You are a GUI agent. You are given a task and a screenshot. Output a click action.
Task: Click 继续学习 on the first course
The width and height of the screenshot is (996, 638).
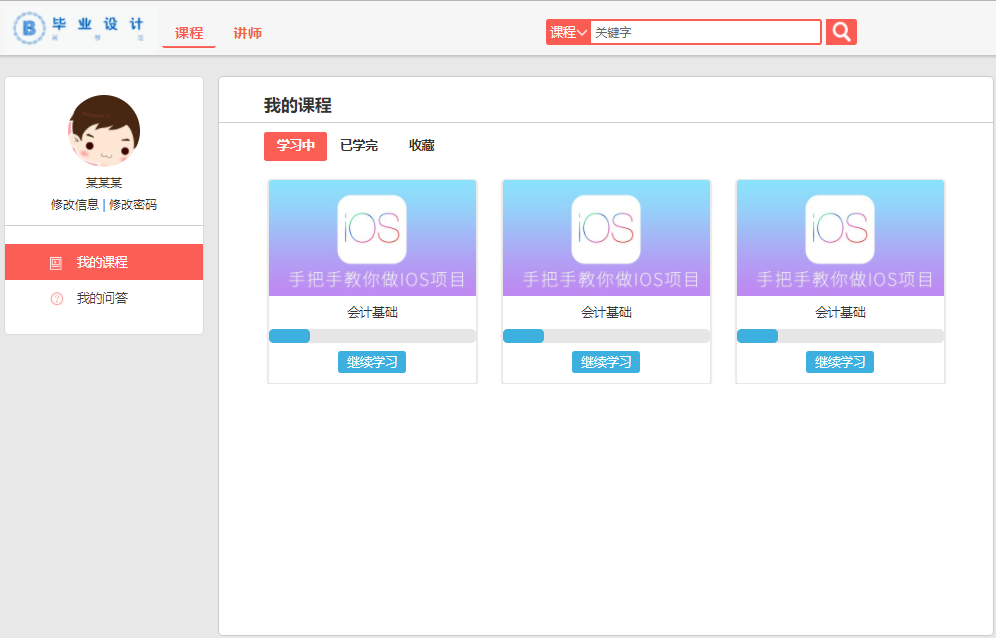[x=372, y=362]
